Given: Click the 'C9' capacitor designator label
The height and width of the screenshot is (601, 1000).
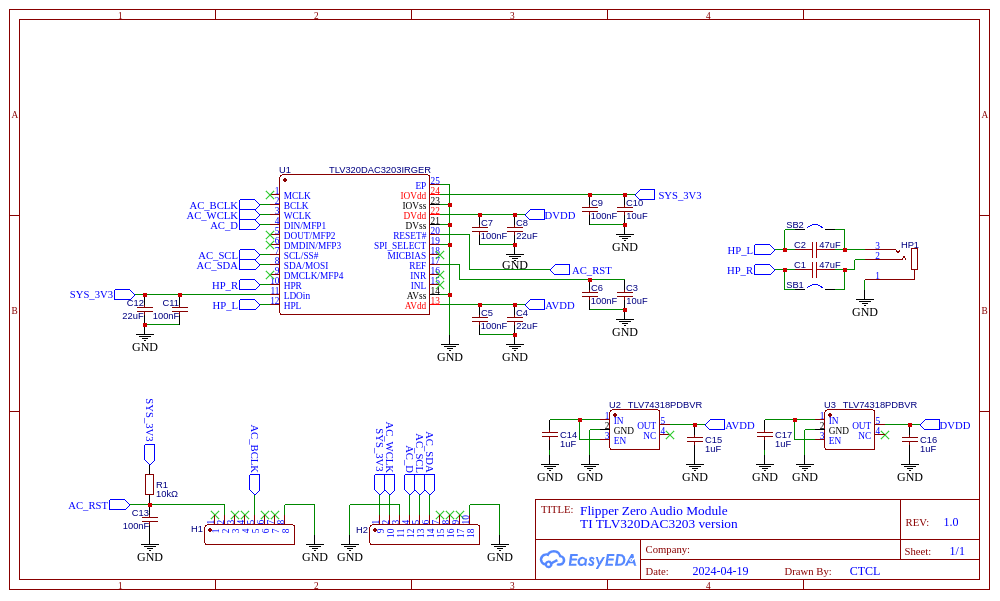Looking at the screenshot, I should point(597,203).
